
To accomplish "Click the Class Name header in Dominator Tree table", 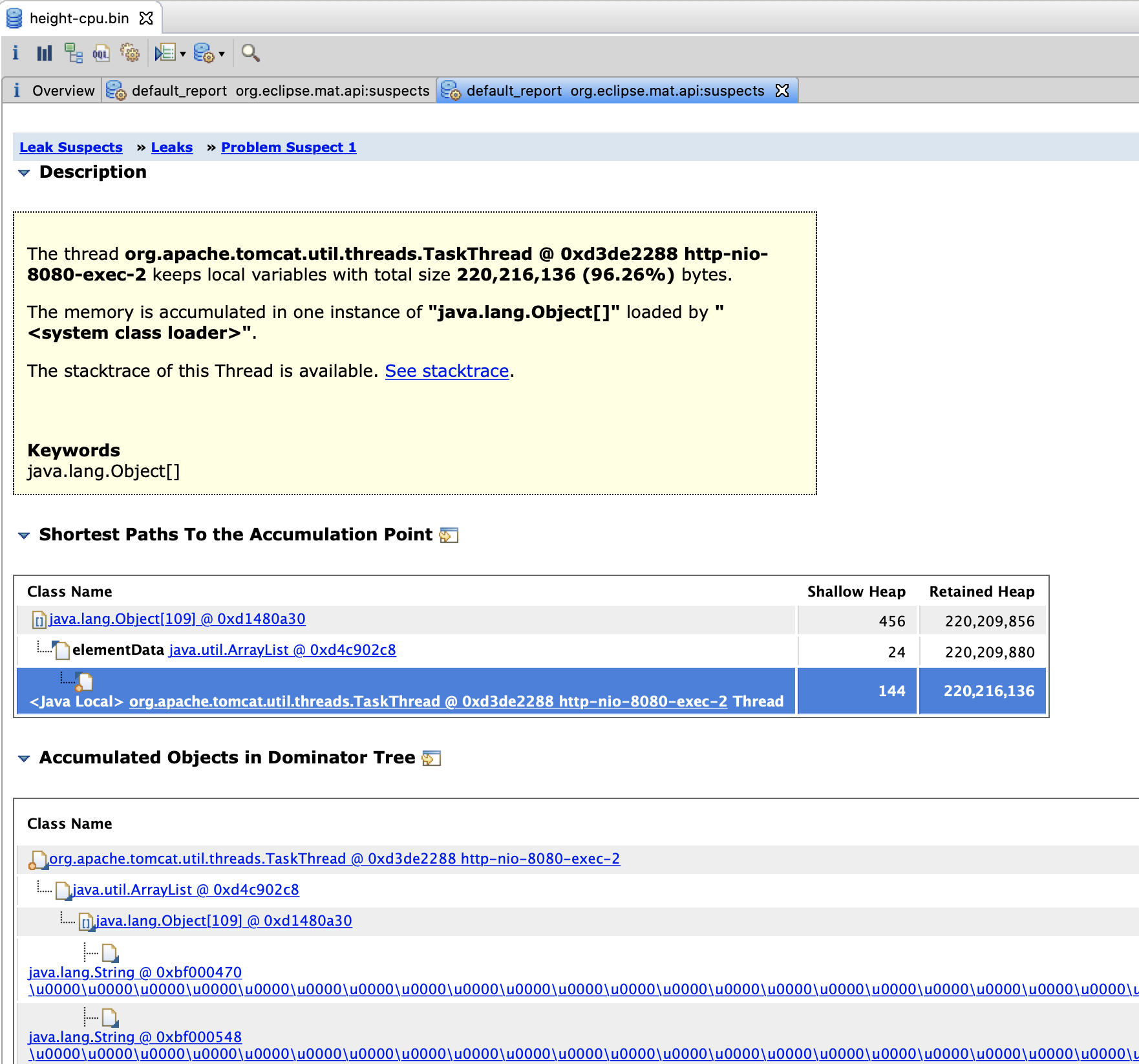I will point(70,824).
